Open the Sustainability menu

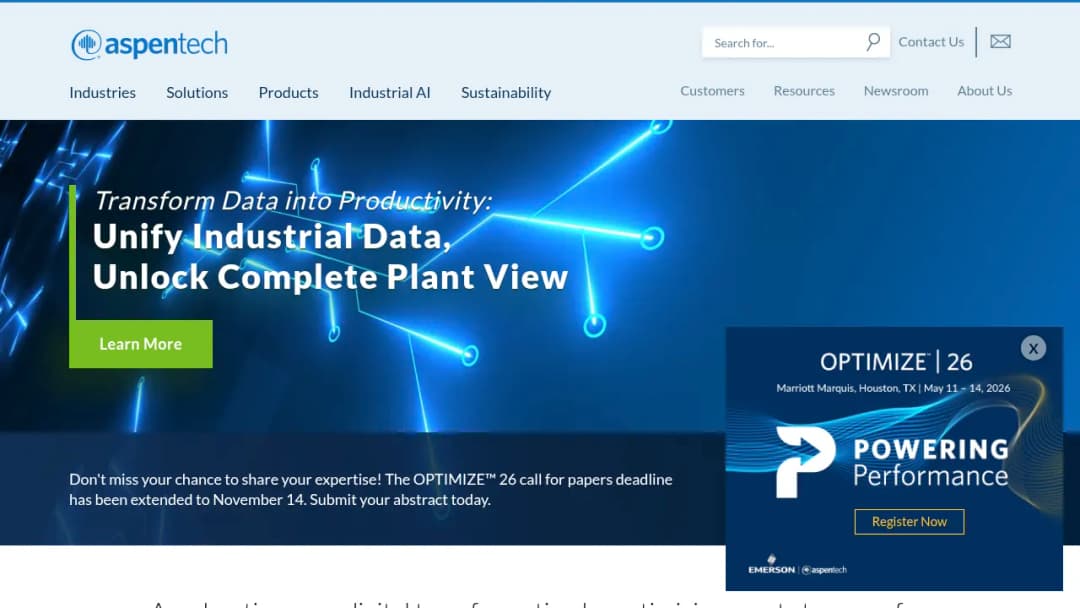(x=506, y=92)
